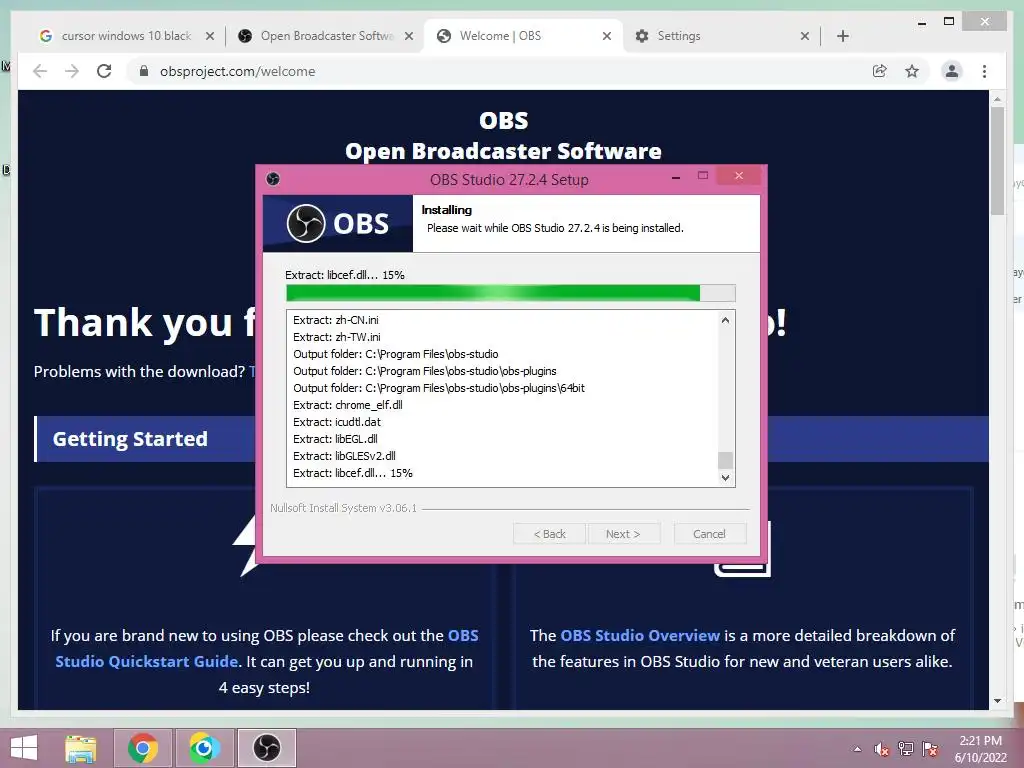This screenshot has width=1024, height=768.
Task: Click the install log scrollbar thumb
Action: tap(725, 460)
